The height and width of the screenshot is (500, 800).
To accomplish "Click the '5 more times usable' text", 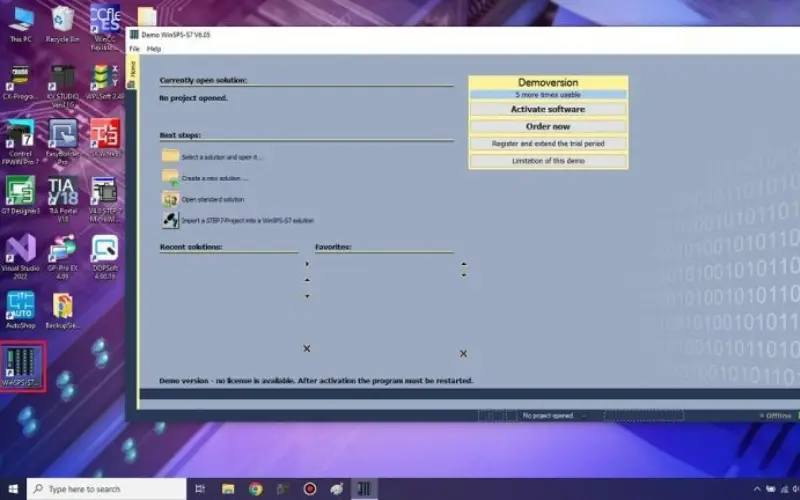I will (x=548, y=95).
